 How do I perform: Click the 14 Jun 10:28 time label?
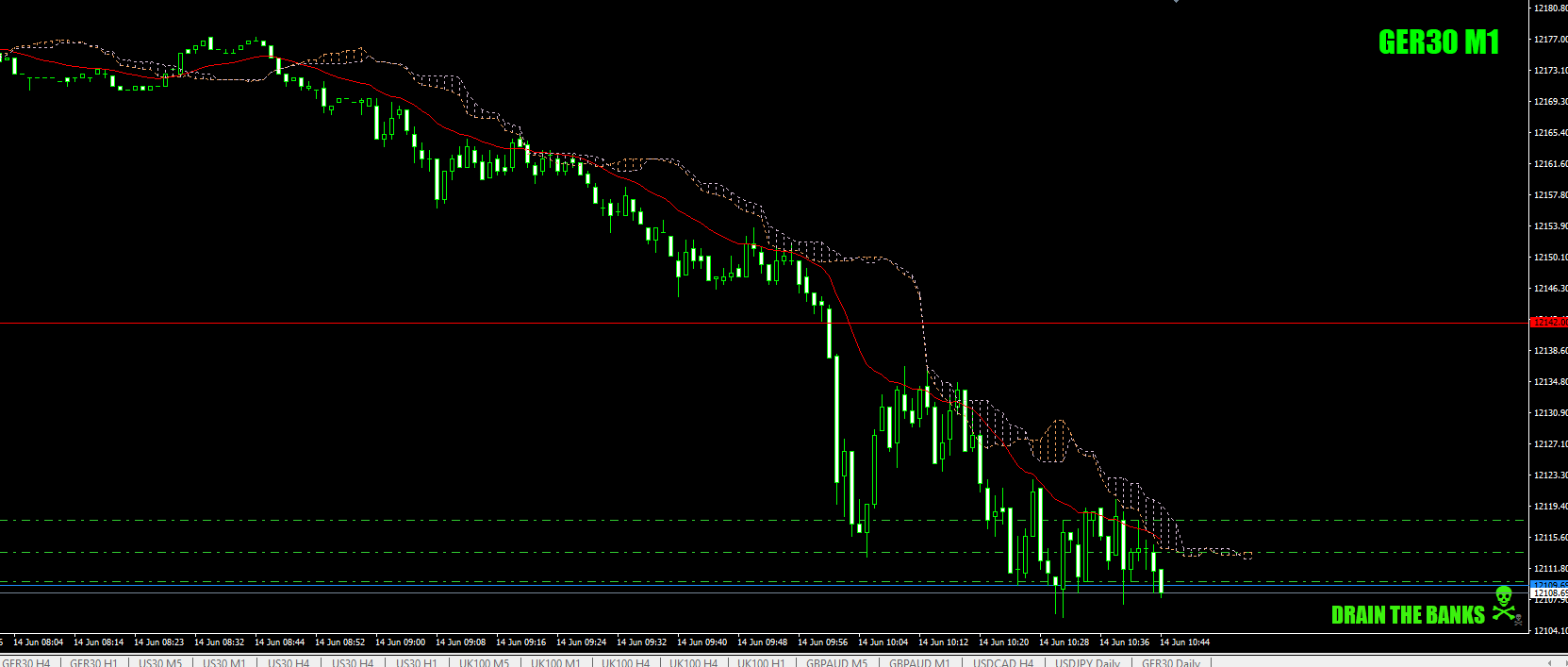pos(1065,642)
